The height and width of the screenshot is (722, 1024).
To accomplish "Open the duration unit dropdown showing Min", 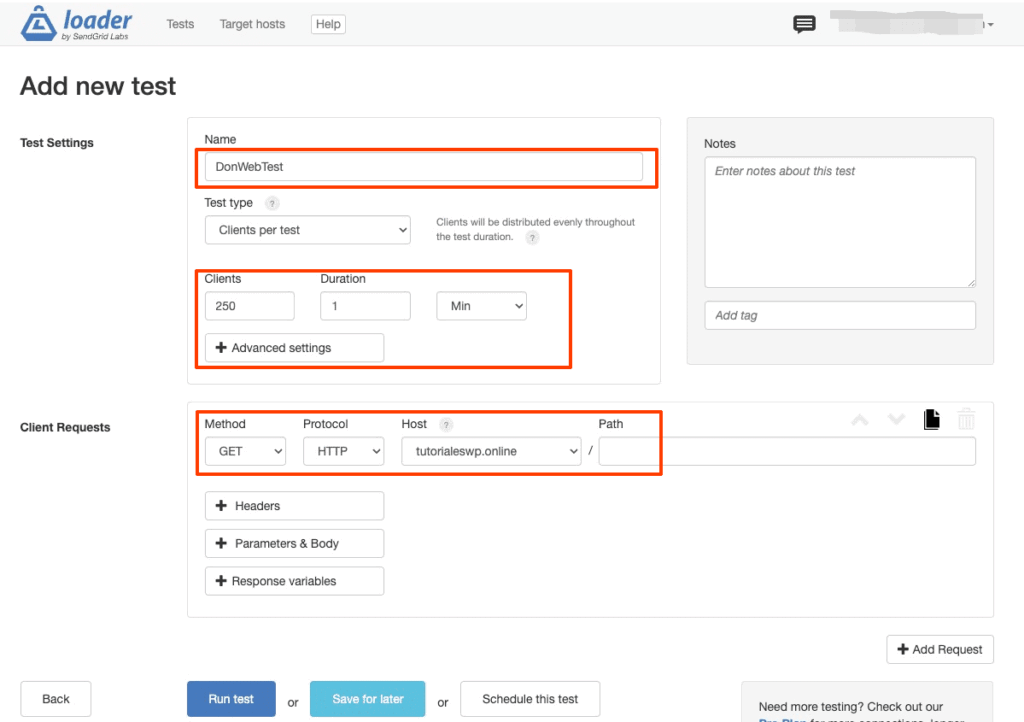I will coord(481,306).
